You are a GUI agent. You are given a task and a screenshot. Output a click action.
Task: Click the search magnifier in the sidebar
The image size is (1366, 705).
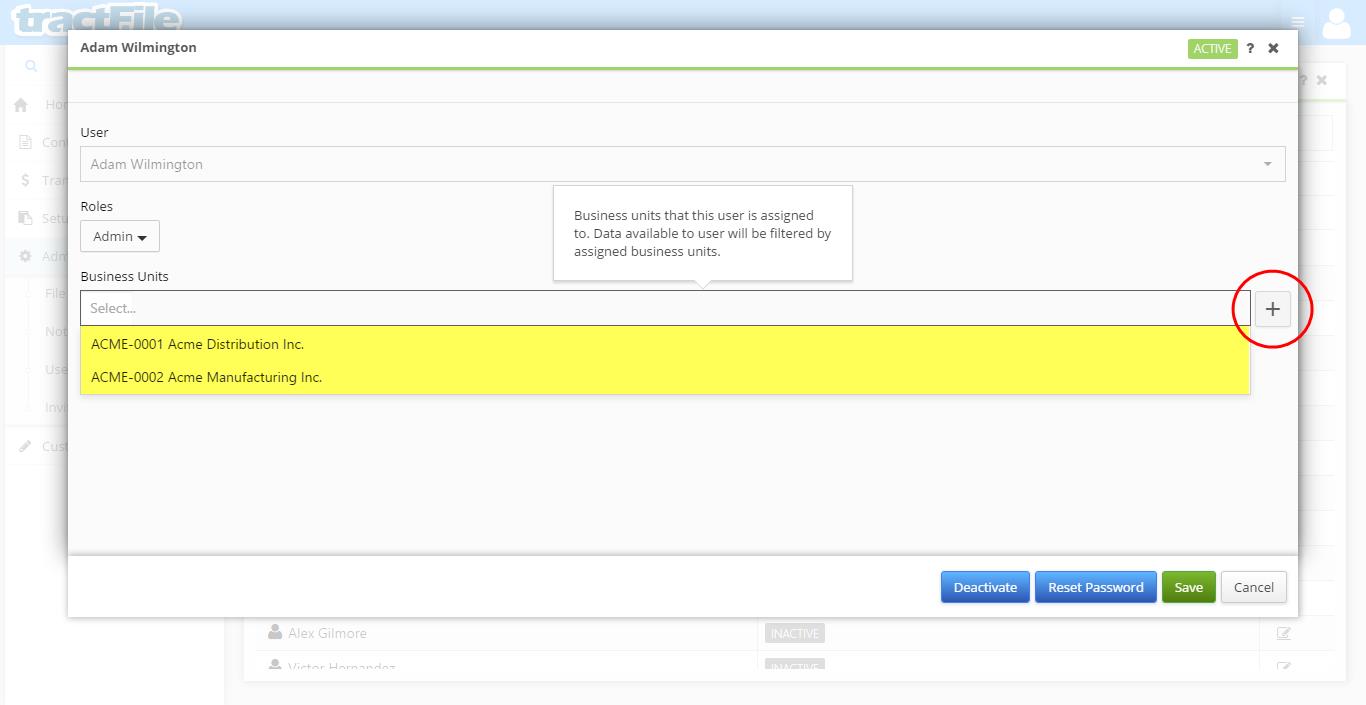[31, 66]
